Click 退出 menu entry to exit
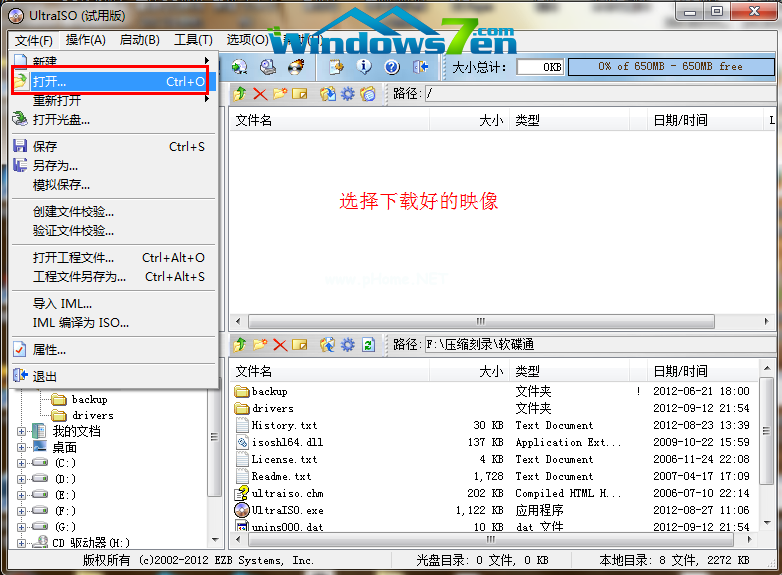The width and height of the screenshot is (782, 575). [45, 376]
